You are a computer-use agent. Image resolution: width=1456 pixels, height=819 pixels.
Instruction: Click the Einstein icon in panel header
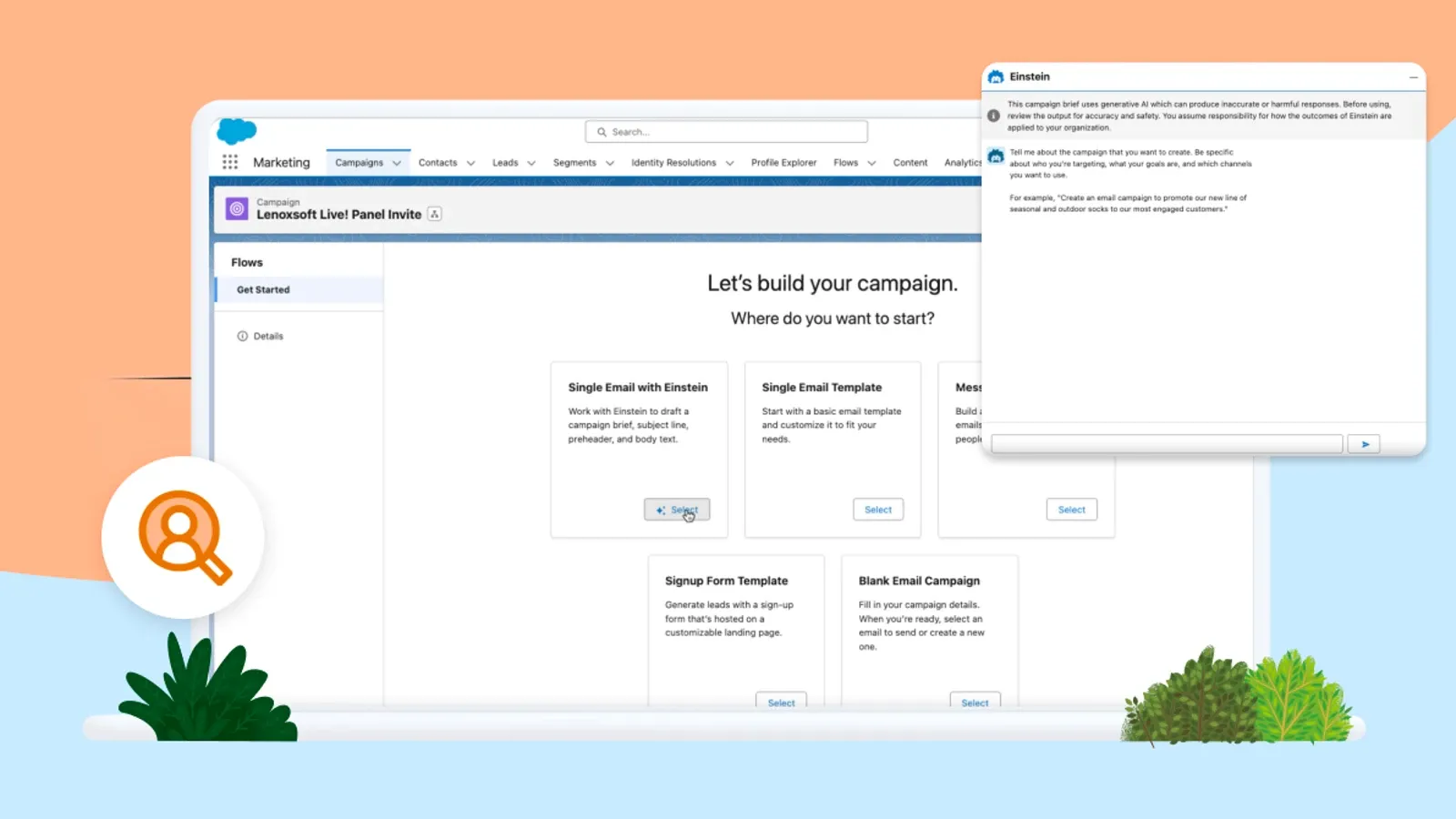tap(996, 76)
